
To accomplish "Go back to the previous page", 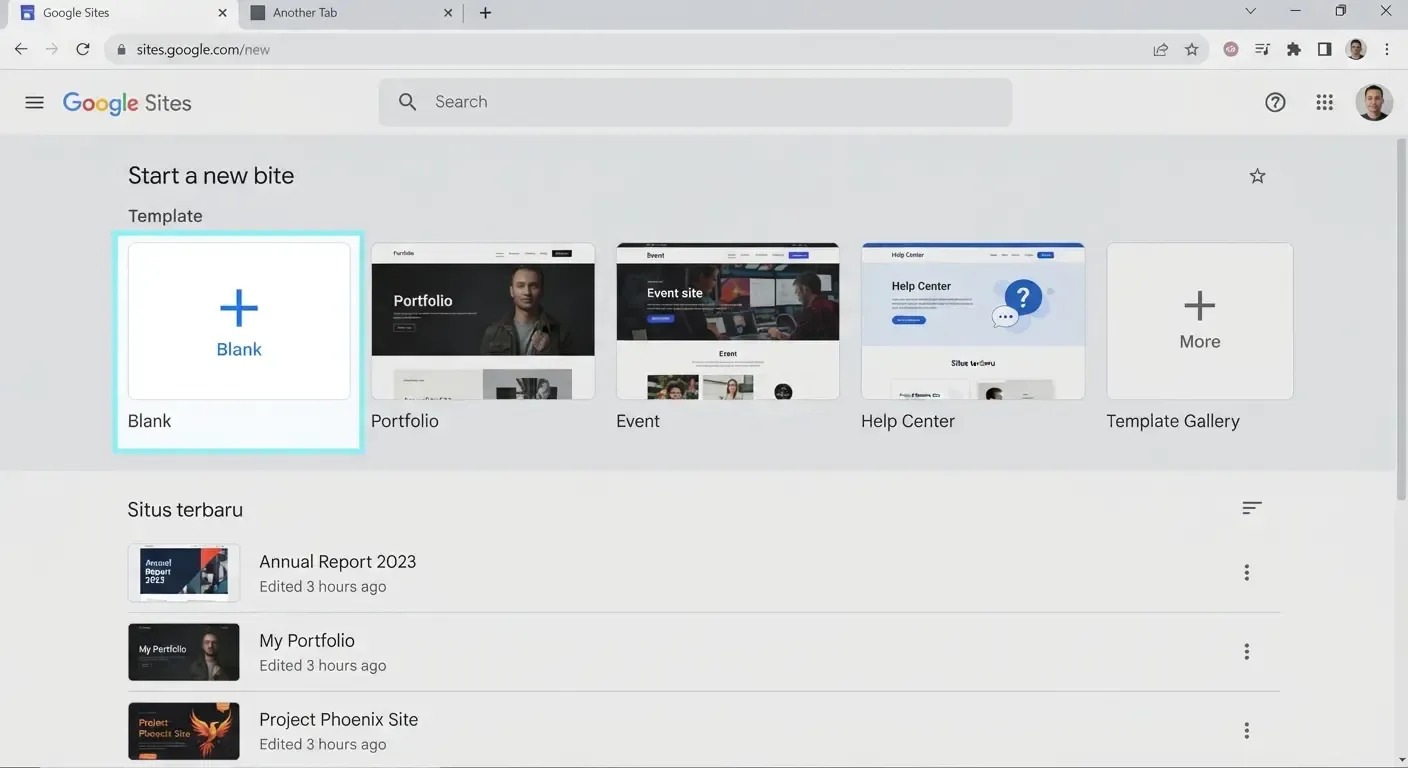I will click(21, 49).
